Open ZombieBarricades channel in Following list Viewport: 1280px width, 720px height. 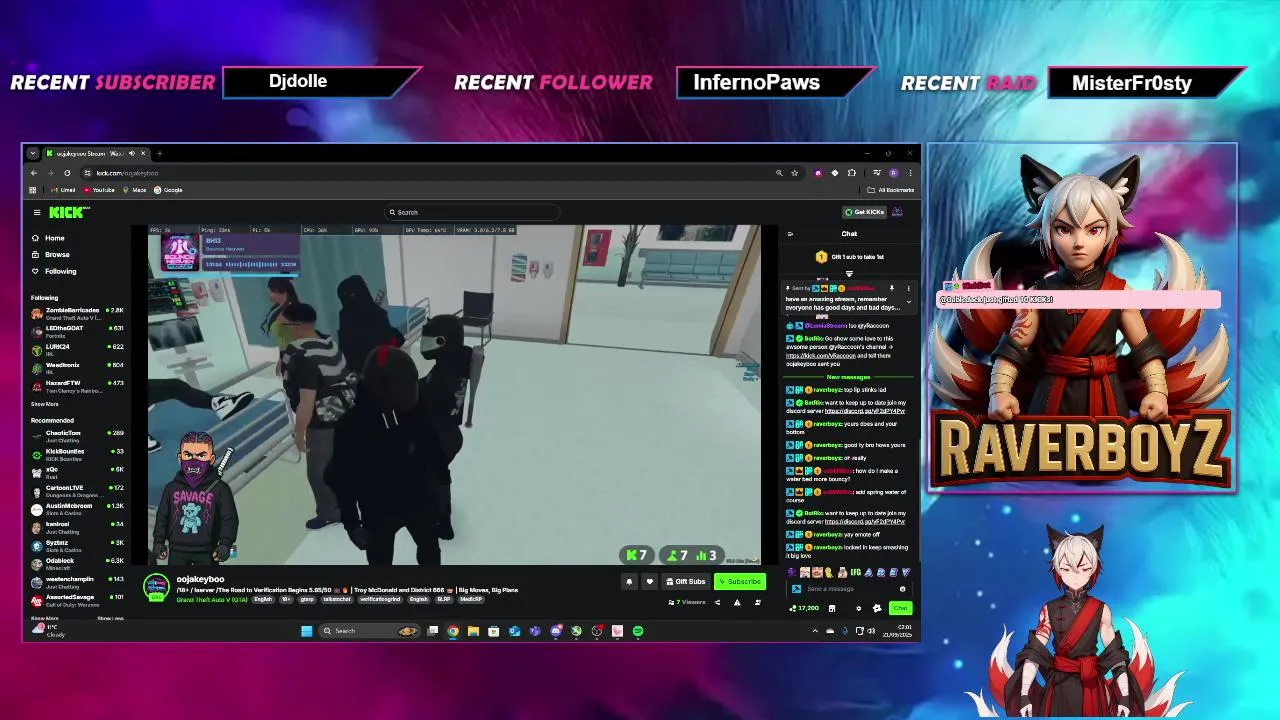pyautogui.click(x=78, y=313)
